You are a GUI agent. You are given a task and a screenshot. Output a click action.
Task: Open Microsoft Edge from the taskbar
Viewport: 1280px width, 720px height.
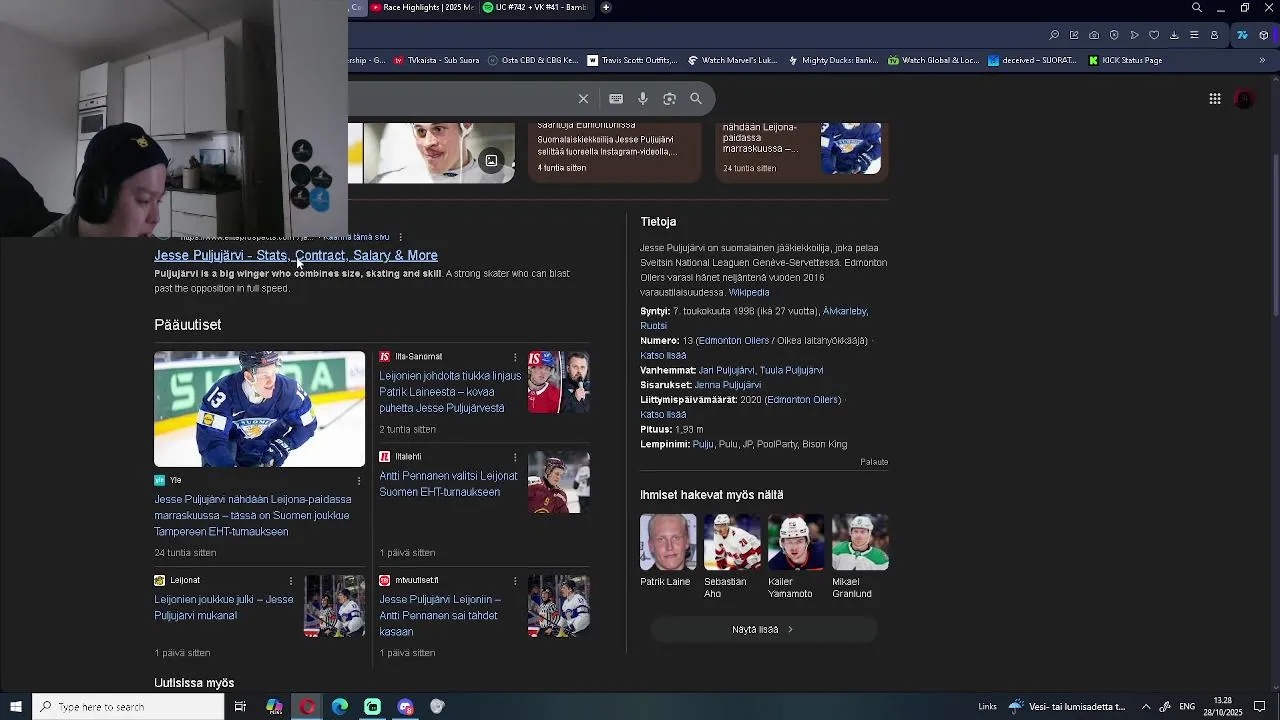coord(340,707)
